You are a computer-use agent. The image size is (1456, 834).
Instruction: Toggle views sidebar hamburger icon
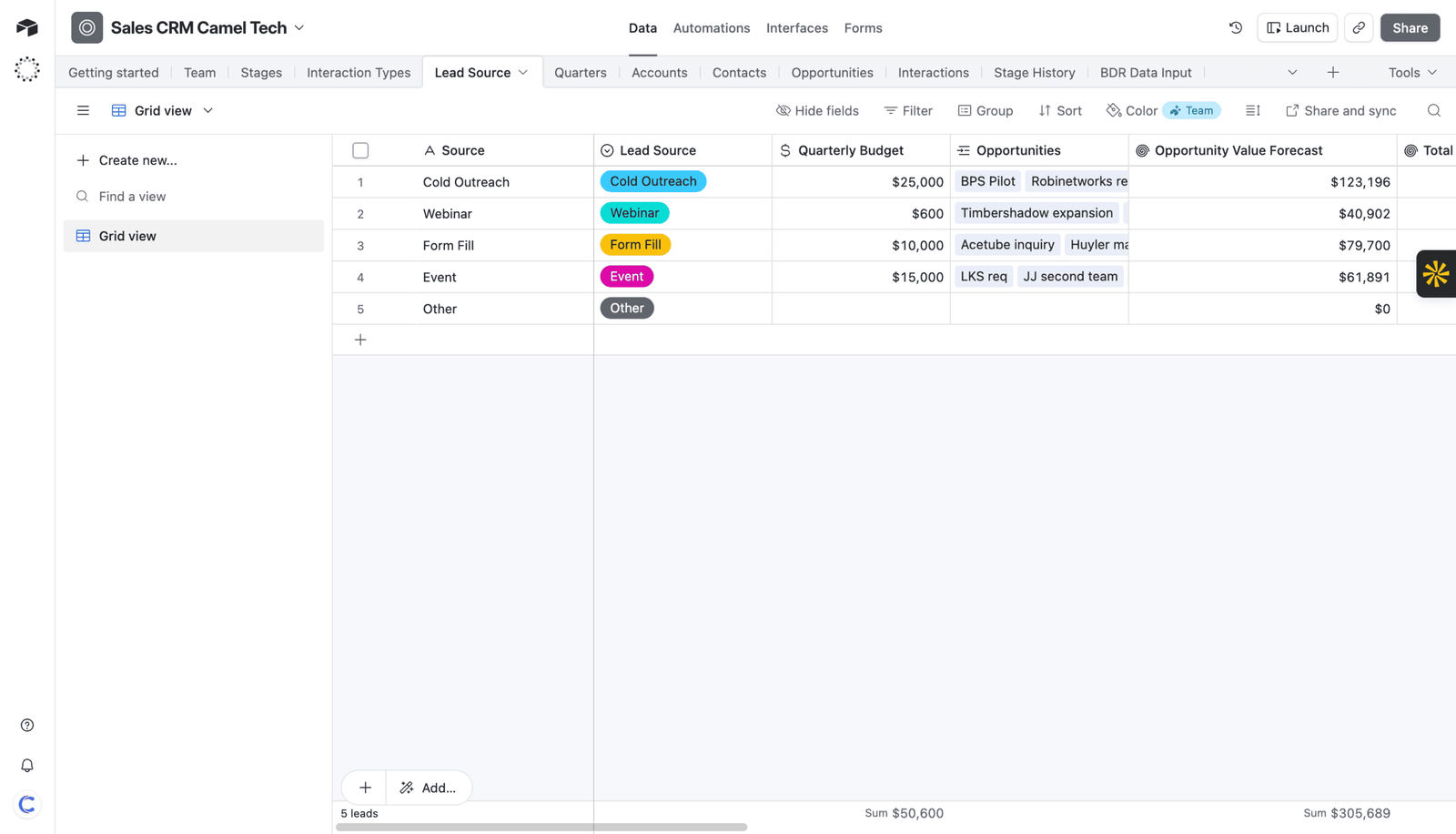coord(83,110)
